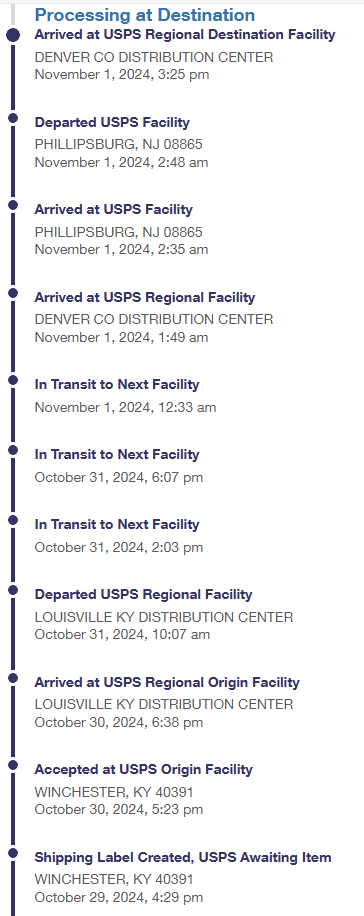Image resolution: width=364 pixels, height=916 pixels.
Task: Click the November 1, 2024, 3:25 pm timestamp
Action: point(122,74)
